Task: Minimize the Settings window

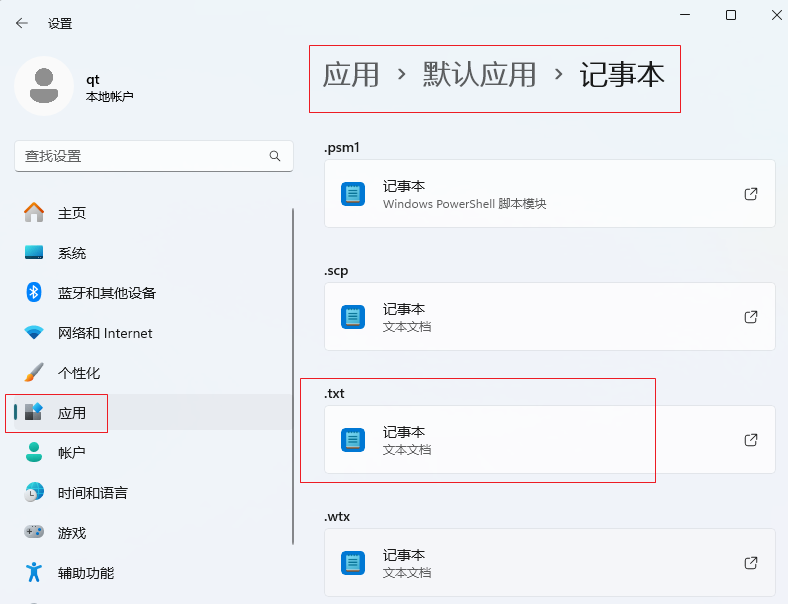Action: click(x=684, y=15)
